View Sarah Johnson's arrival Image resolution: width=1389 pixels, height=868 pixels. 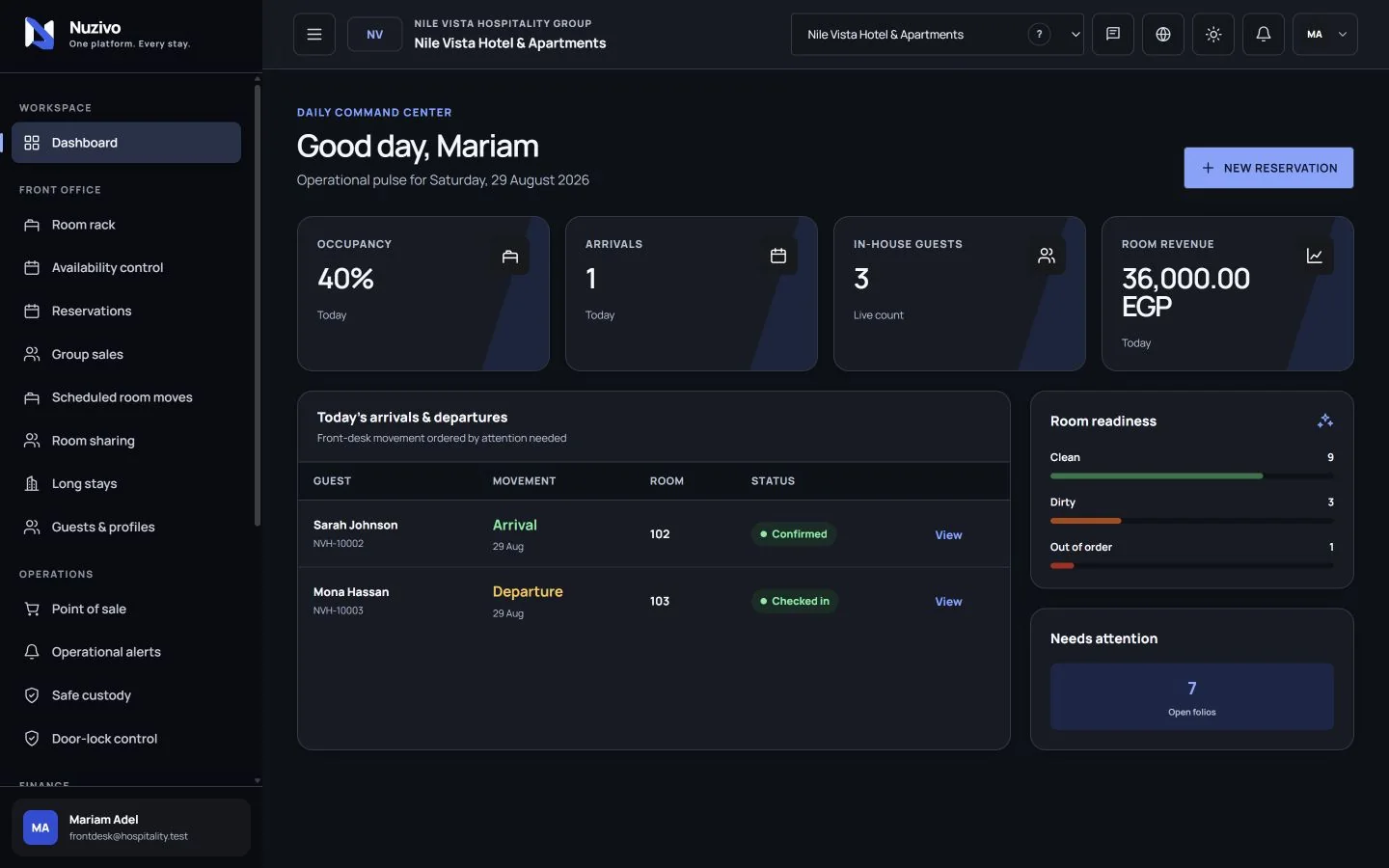[948, 535]
